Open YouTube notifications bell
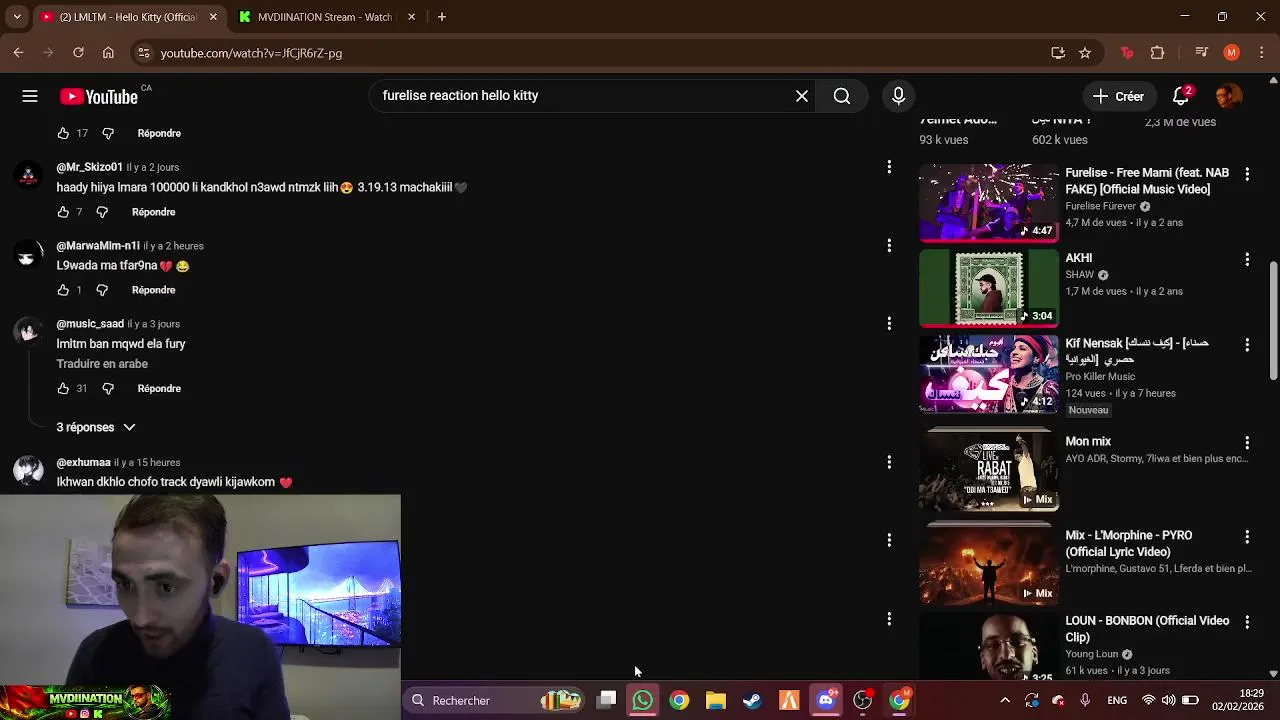Image resolution: width=1280 pixels, height=720 pixels. pos(1181,96)
